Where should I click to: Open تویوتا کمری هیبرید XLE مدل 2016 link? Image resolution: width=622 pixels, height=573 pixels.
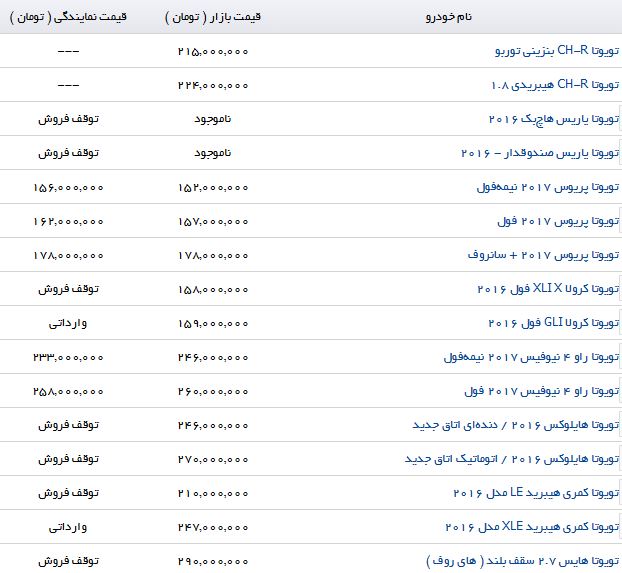coord(532,527)
